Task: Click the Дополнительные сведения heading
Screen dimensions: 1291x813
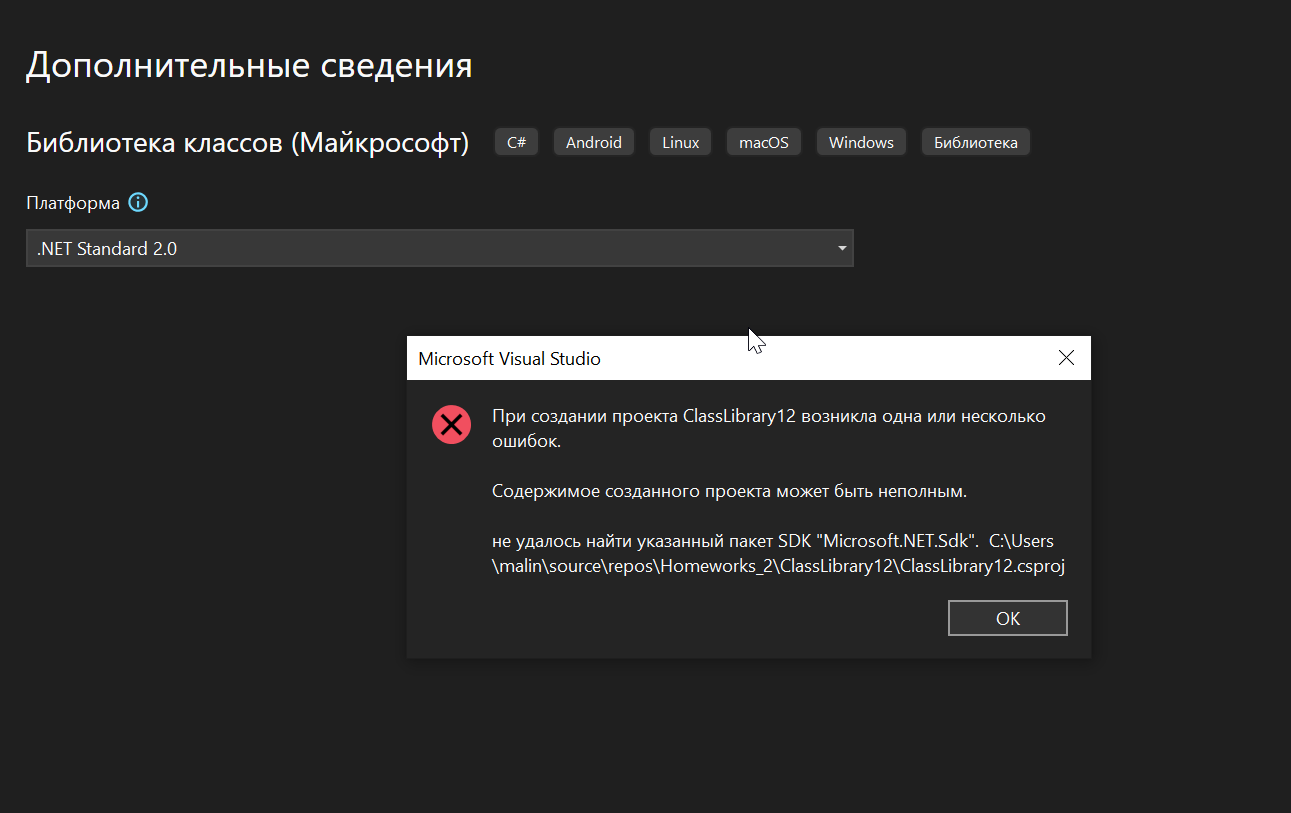Action: click(249, 66)
